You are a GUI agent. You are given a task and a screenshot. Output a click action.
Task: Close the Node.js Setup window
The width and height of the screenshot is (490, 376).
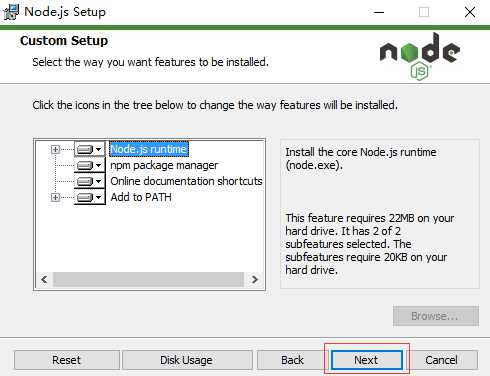[x=470, y=12]
